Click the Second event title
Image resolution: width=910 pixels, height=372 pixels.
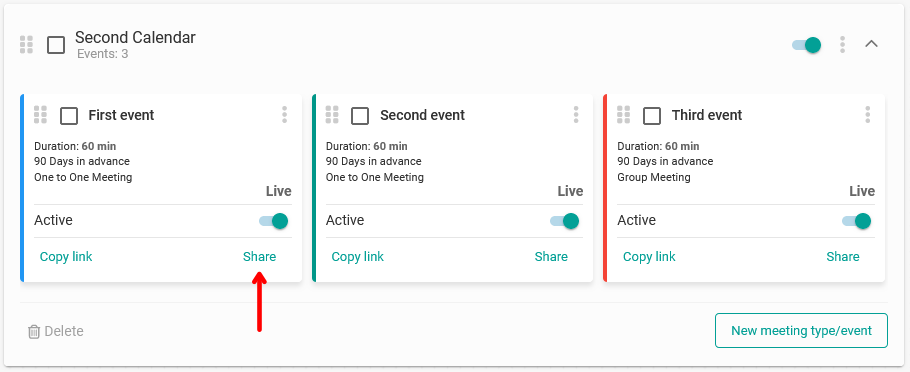[422, 115]
